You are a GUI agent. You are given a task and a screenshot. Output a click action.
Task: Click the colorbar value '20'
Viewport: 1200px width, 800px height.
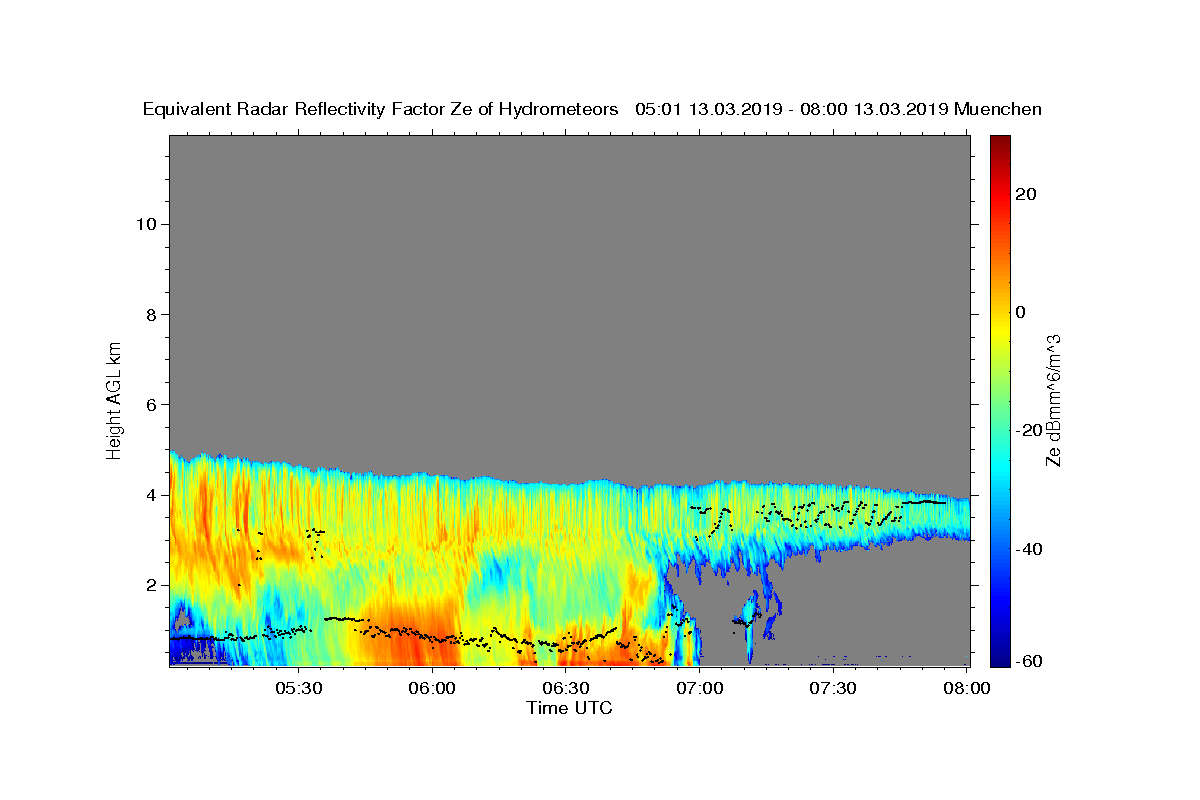pos(1025,194)
